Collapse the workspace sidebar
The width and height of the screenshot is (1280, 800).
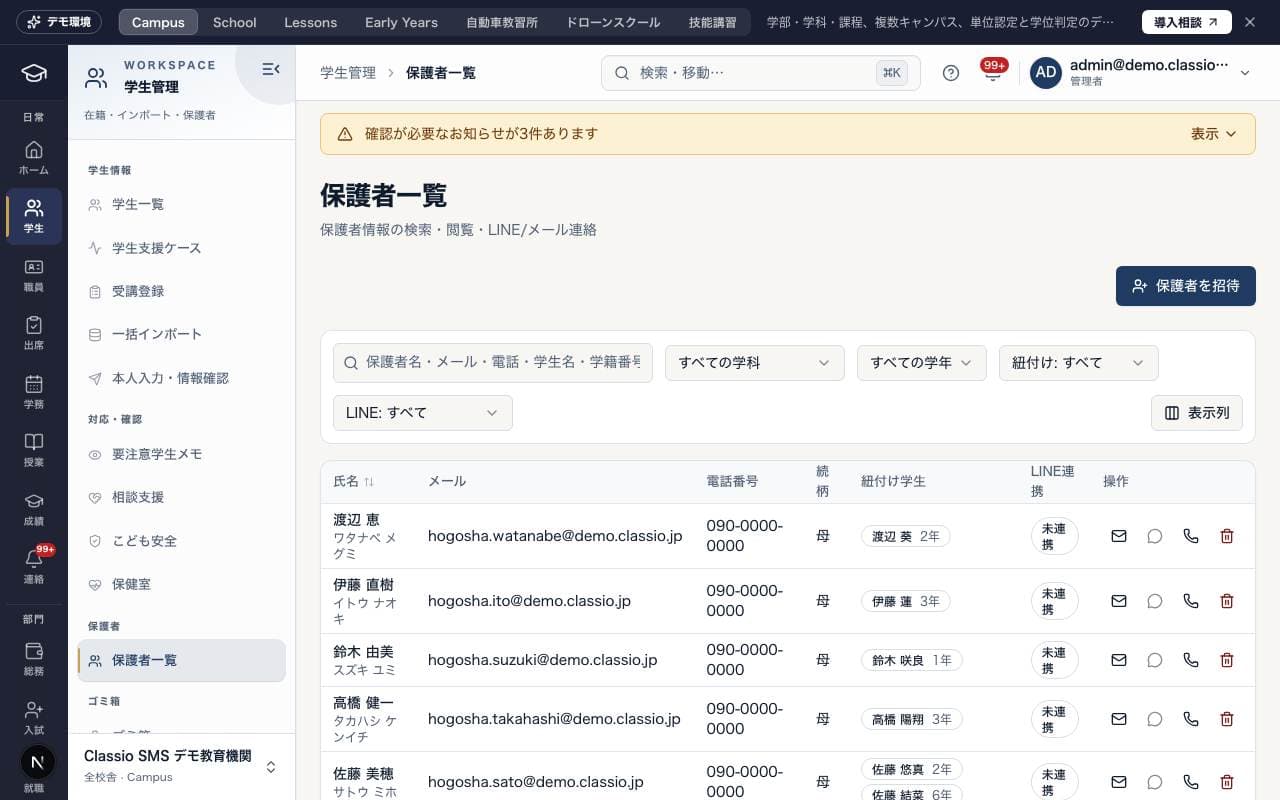[x=270, y=69]
